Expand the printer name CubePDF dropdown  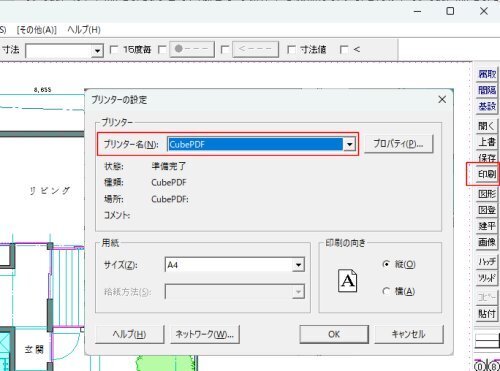point(349,144)
